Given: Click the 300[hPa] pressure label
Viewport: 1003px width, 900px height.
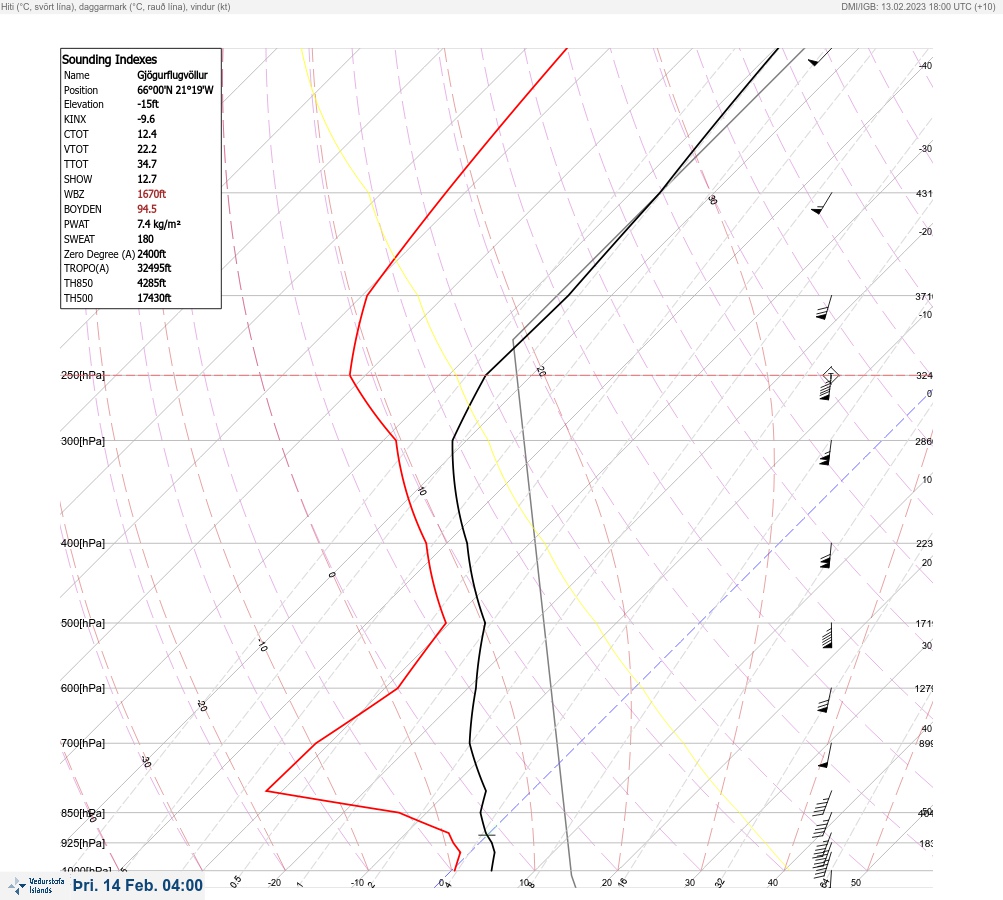Looking at the screenshot, I should 83,441.
